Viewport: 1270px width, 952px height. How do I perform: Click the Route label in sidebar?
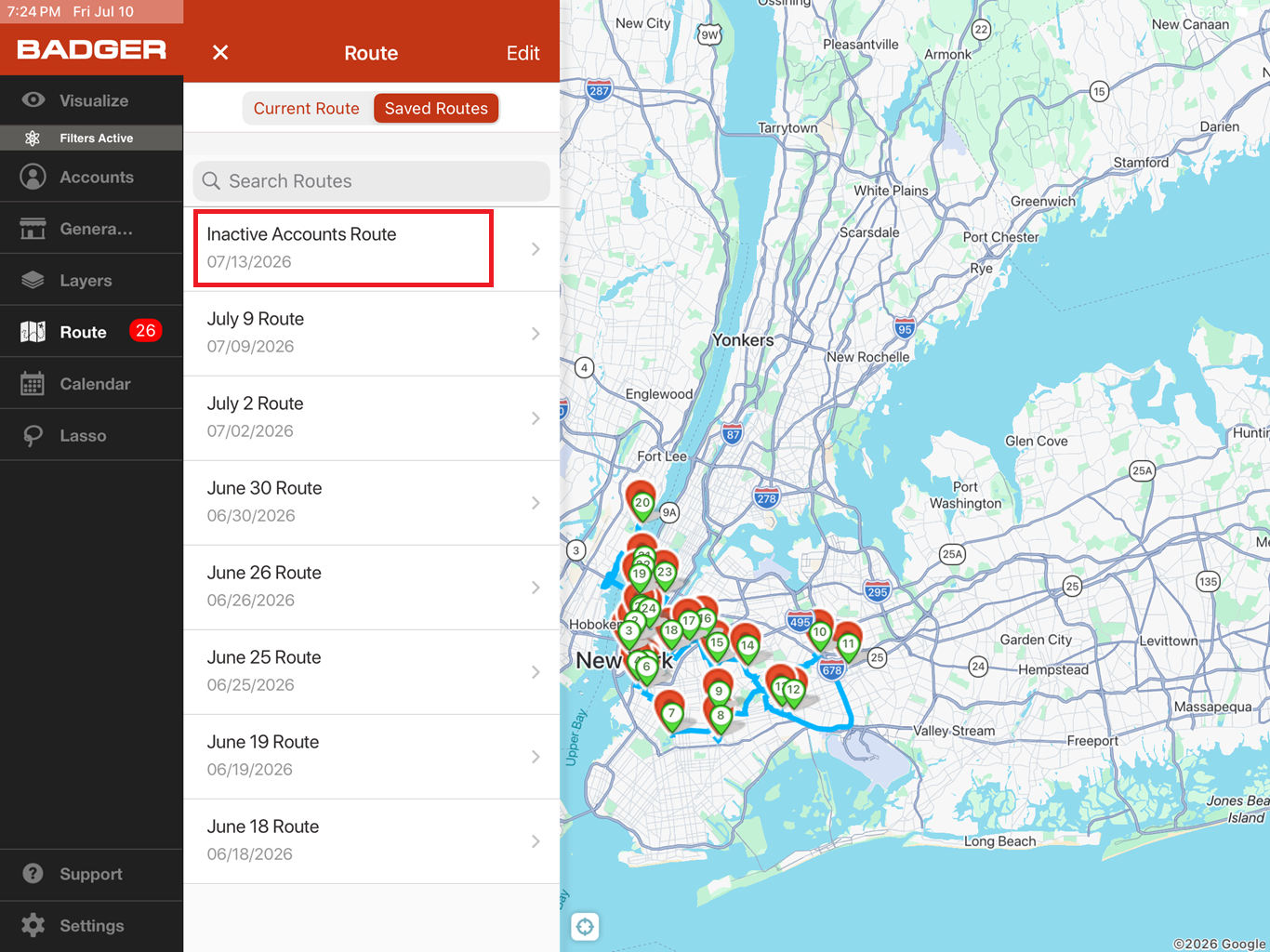pyautogui.click(x=83, y=332)
